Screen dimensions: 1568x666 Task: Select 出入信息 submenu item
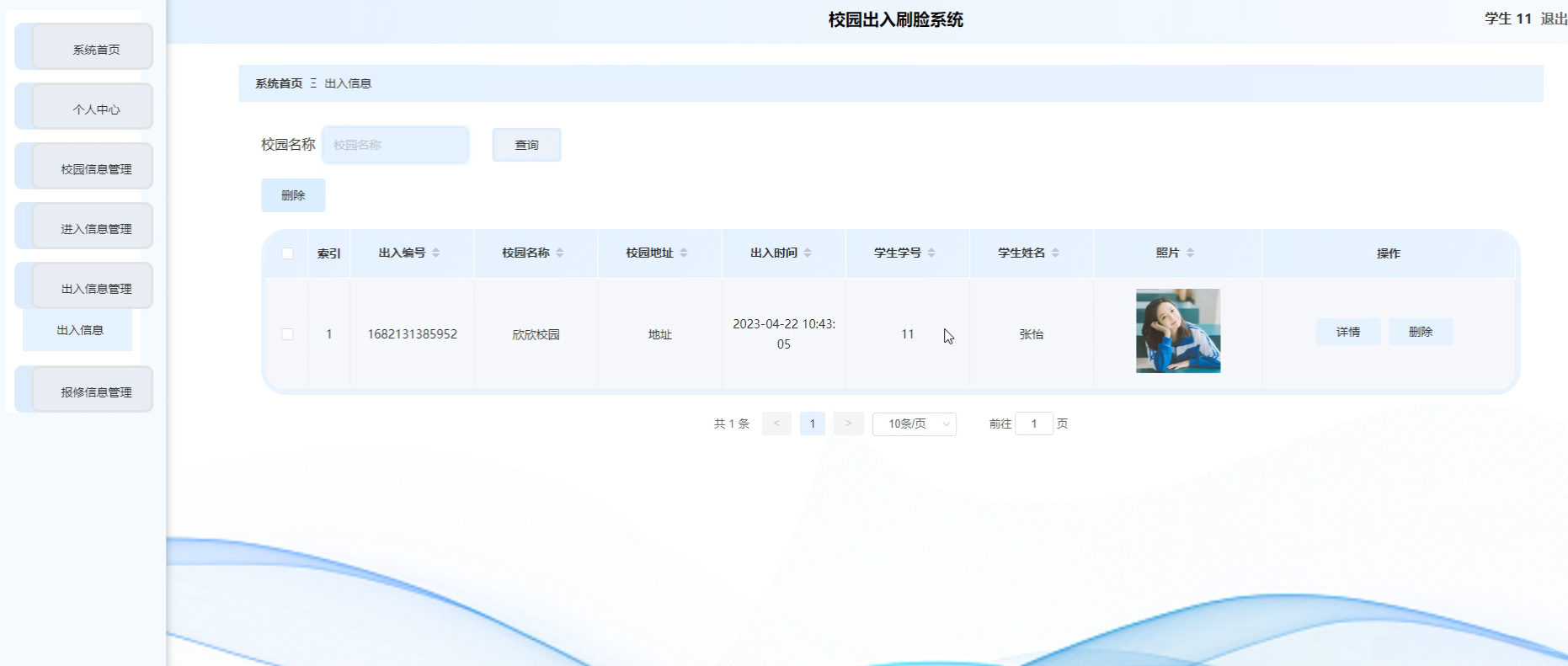click(77, 330)
